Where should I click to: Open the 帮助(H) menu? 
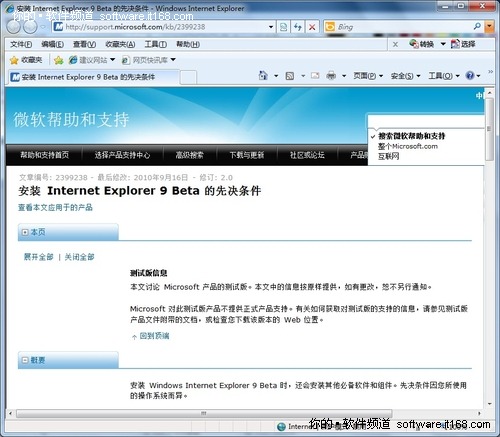[x=188, y=44]
